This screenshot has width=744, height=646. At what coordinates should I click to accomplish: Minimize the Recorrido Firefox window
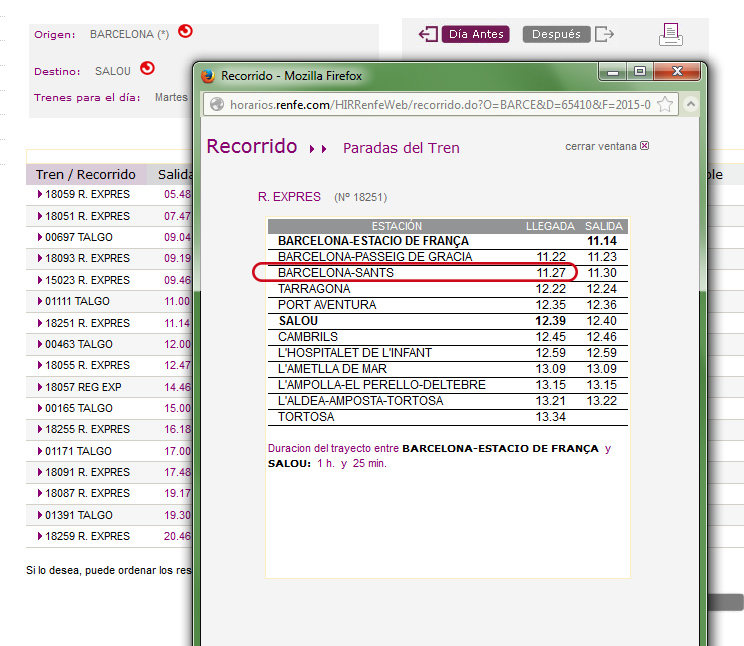point(613,72)
